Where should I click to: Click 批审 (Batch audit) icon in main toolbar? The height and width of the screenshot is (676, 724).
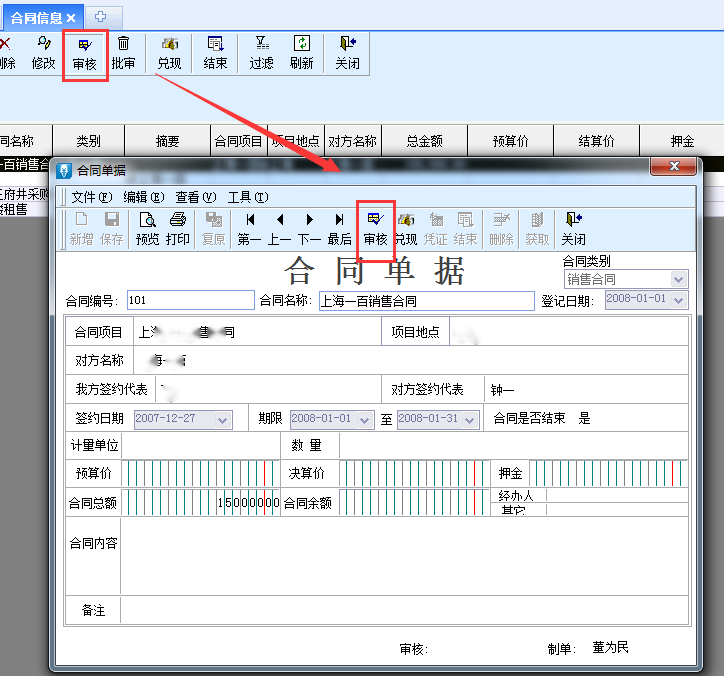tap(123, 52)
